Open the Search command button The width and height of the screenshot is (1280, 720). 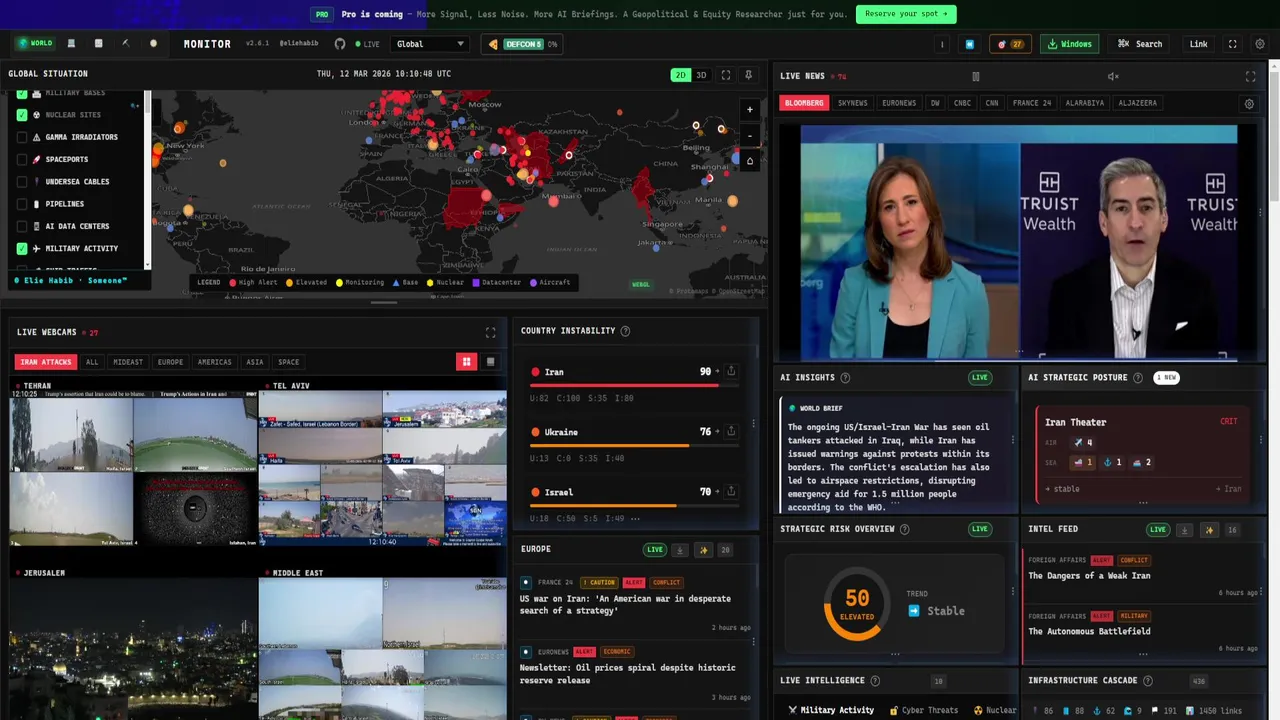click(1140, 44)
